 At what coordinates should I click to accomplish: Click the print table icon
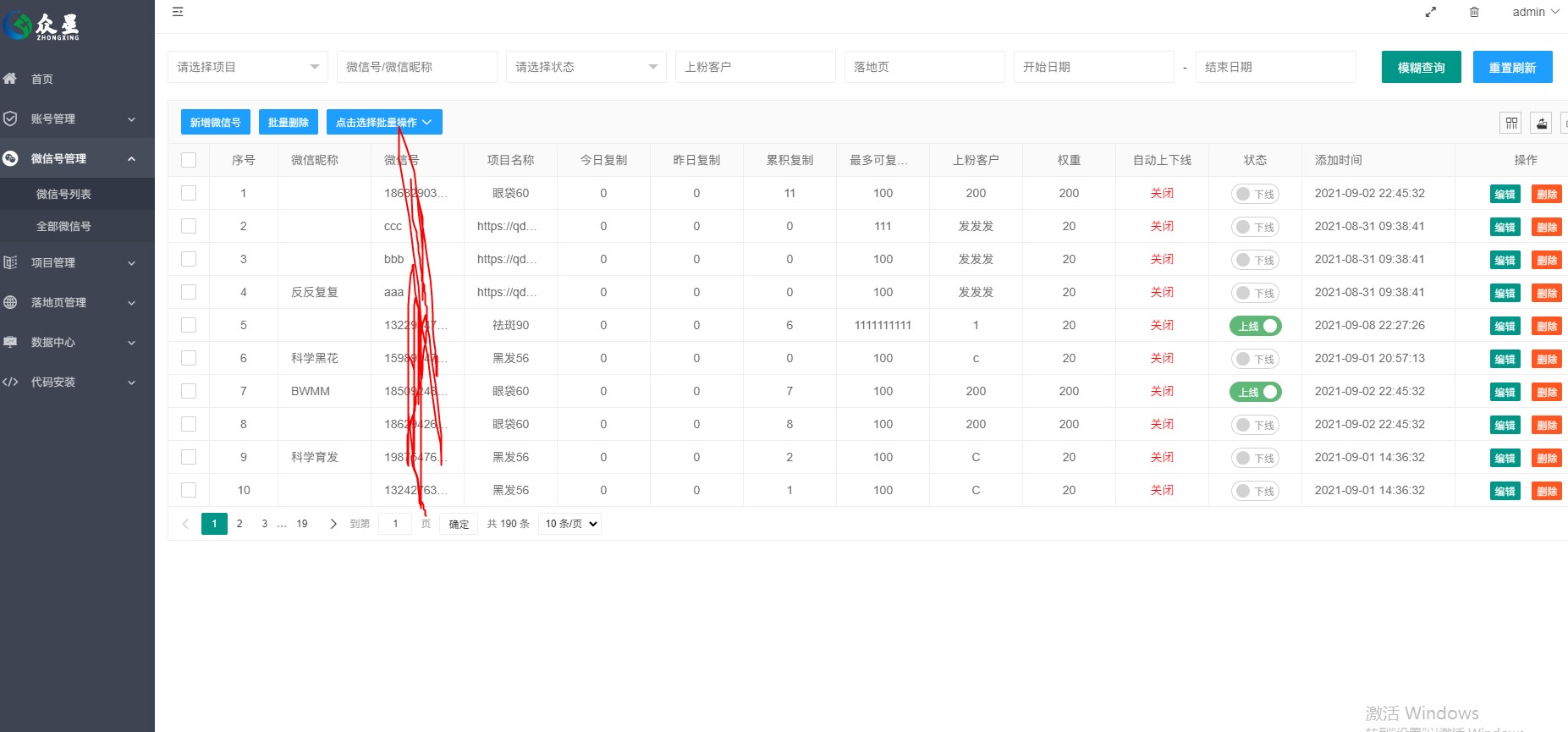[1542, 123]
